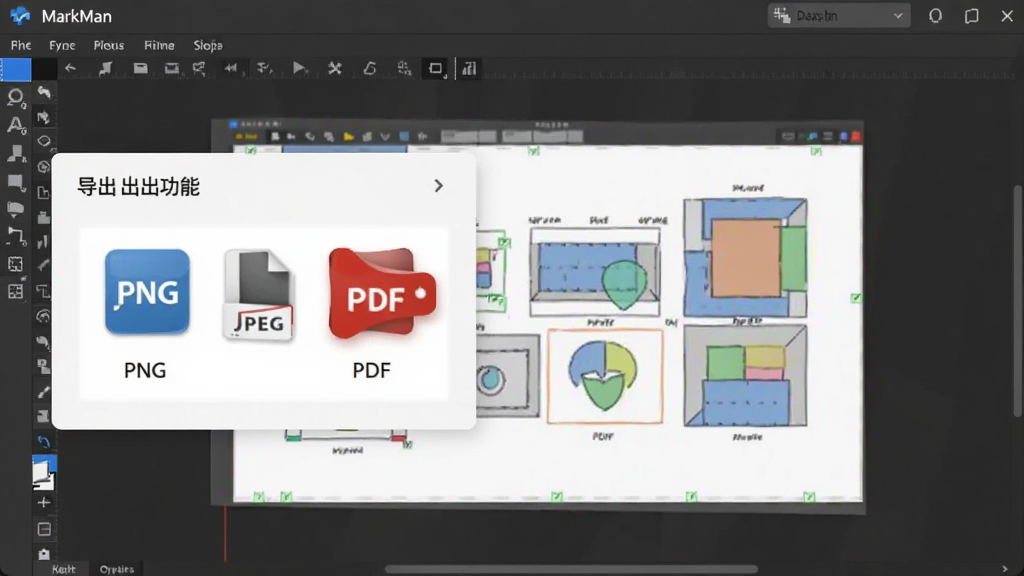Screen dimensions: 1024x576
Task: Pick the black swatch beside the blue swatch
Action: [44, 69]
